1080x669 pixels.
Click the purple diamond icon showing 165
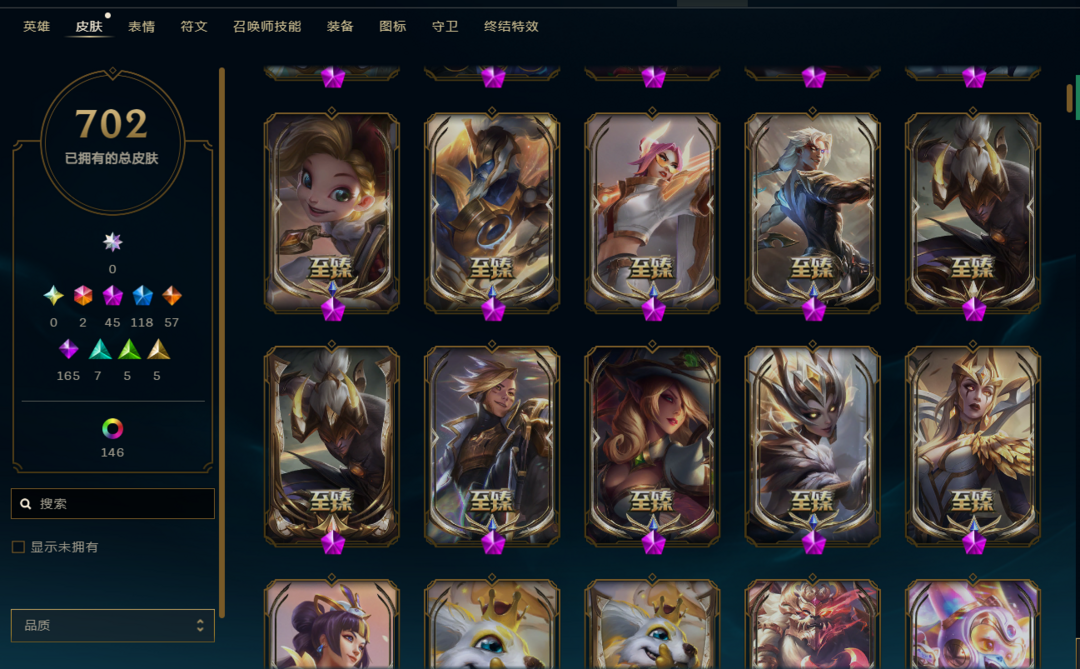[x=68, y=349]
